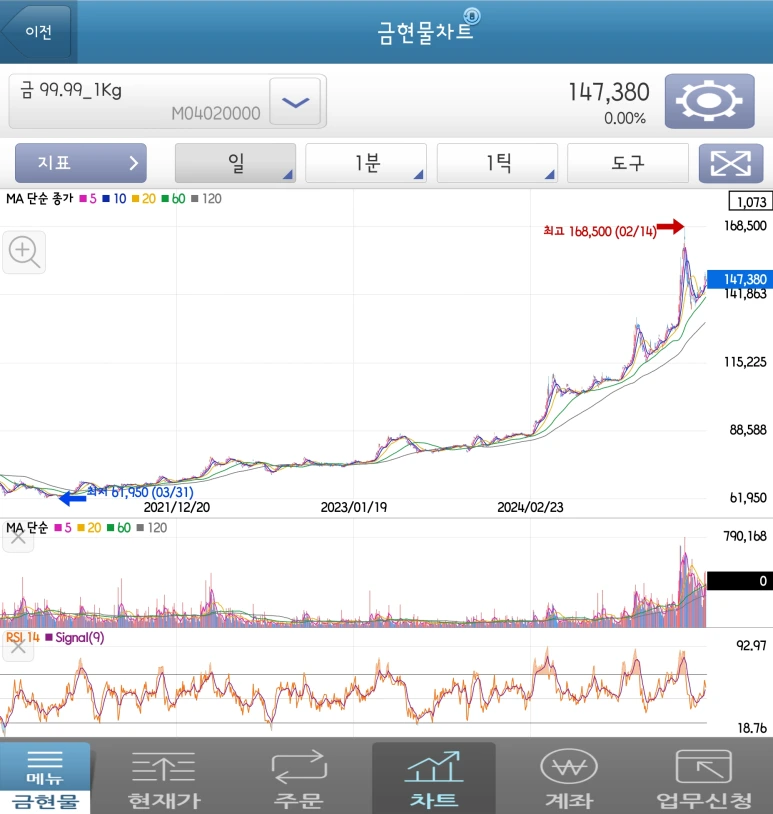Click the 최고 168,500 (02/14) label

click(x=600, y=231)
